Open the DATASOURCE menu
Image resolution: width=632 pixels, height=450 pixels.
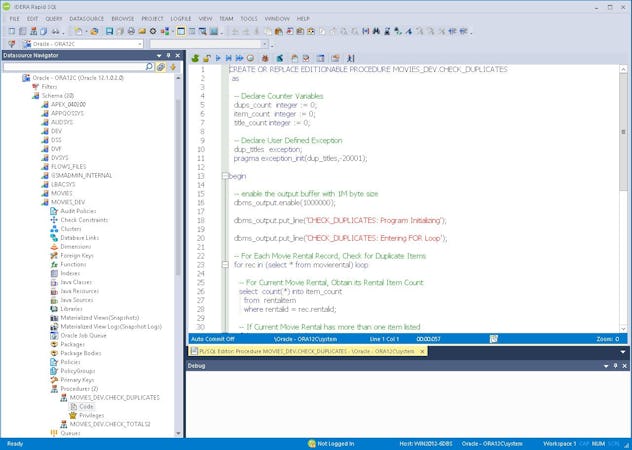(x=87, y=19)
